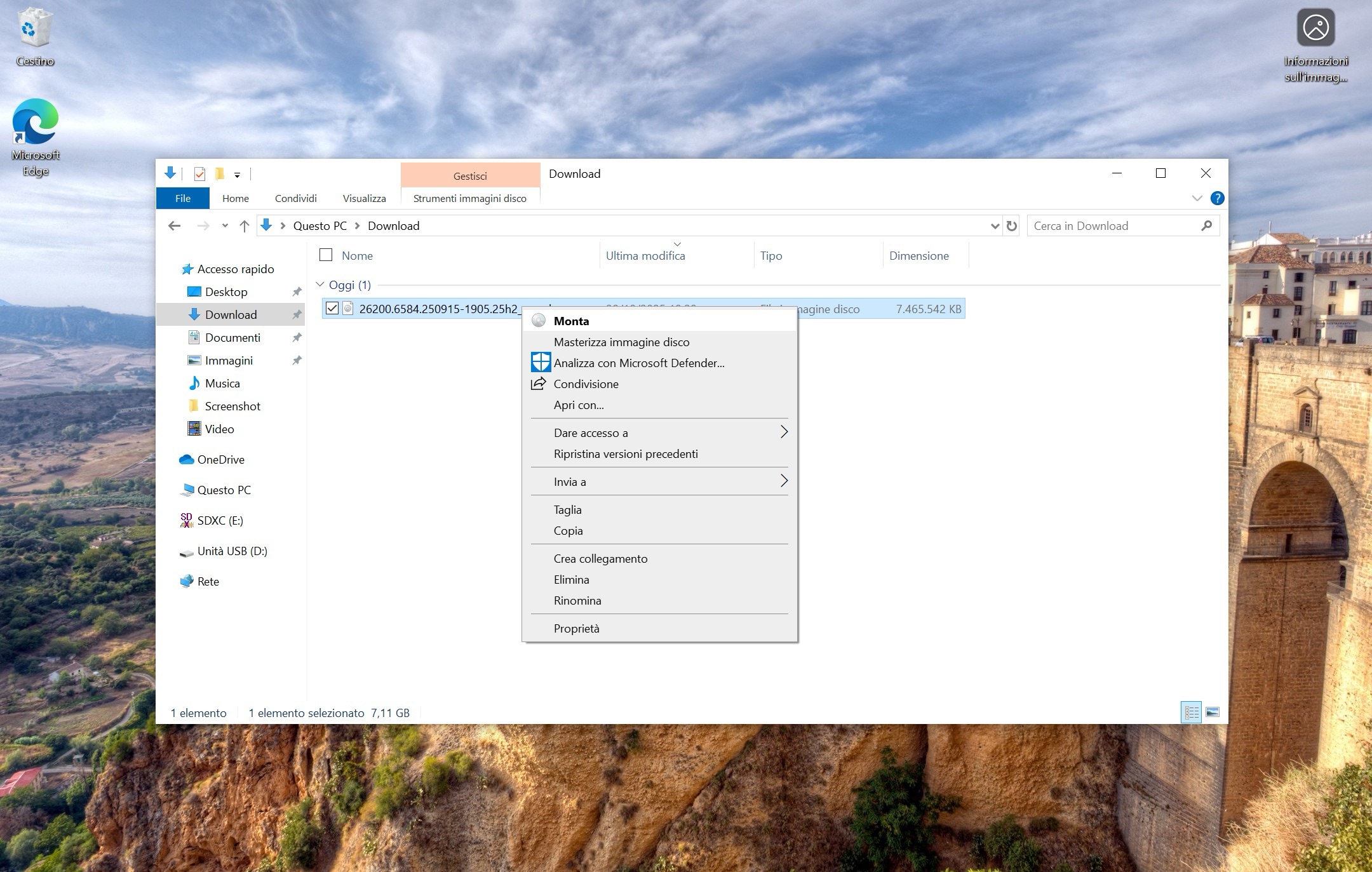The image size is (1372, 872).
Task: Expand the address bar history dropdown
Action: [995, 226]
